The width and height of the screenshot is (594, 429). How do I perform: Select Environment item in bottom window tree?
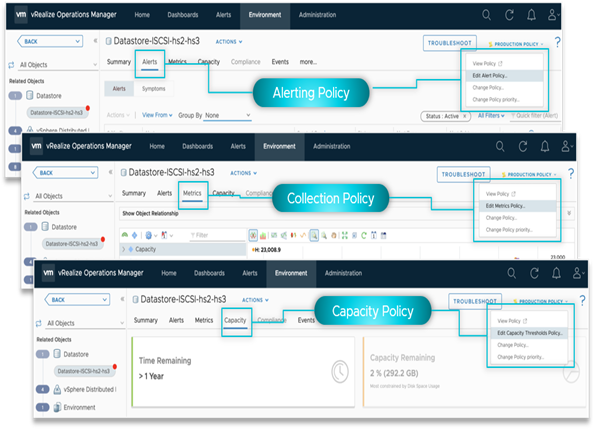coord(79,407)
